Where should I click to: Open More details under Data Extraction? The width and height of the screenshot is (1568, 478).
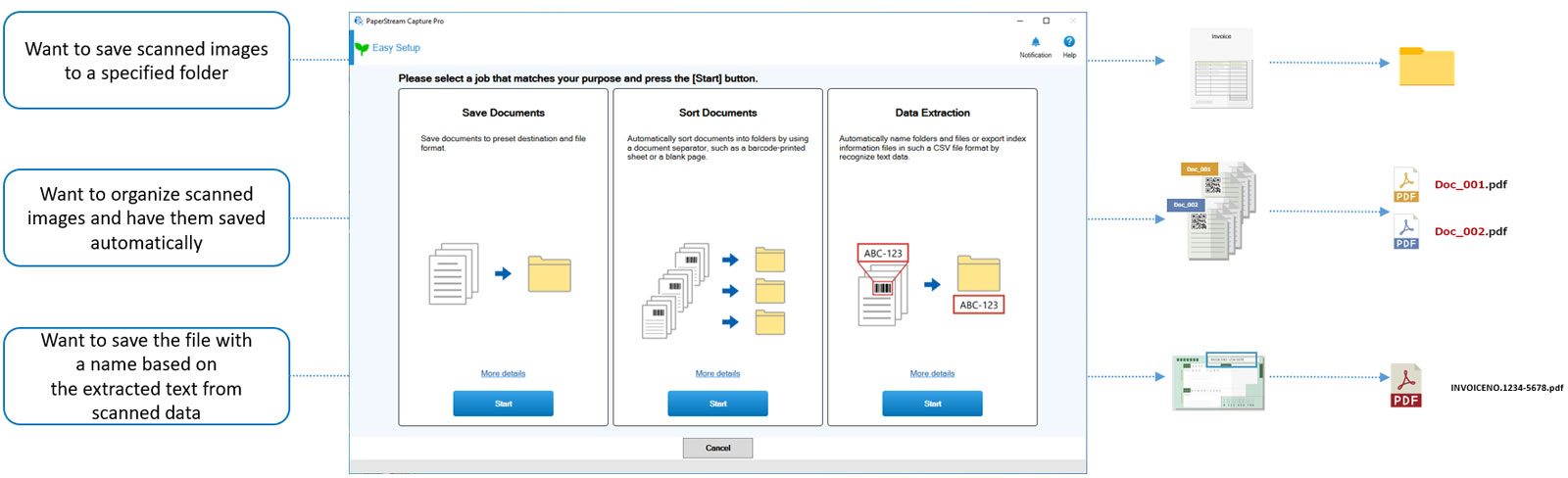[932, 373]
